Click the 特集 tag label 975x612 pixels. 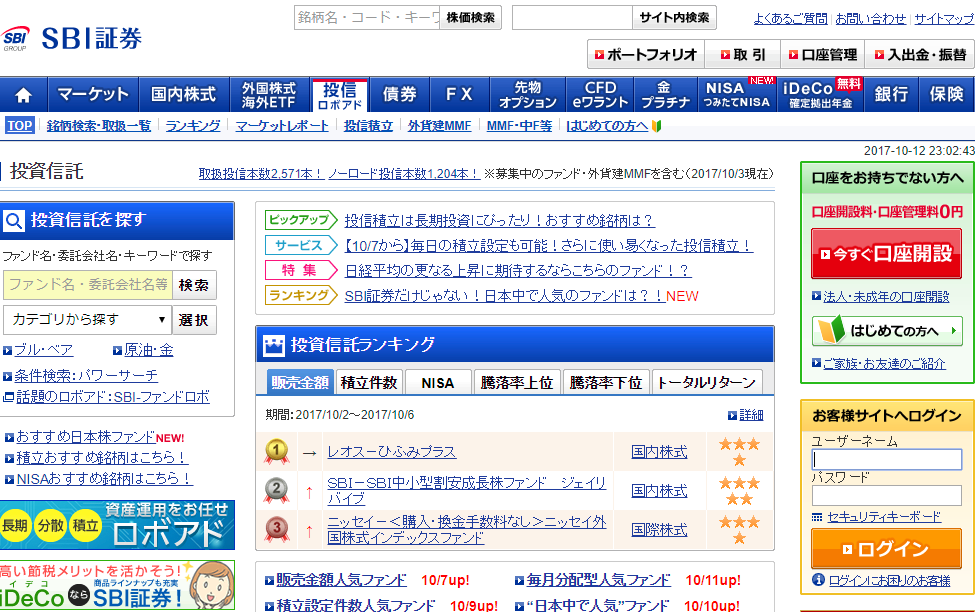click(301, 270)
